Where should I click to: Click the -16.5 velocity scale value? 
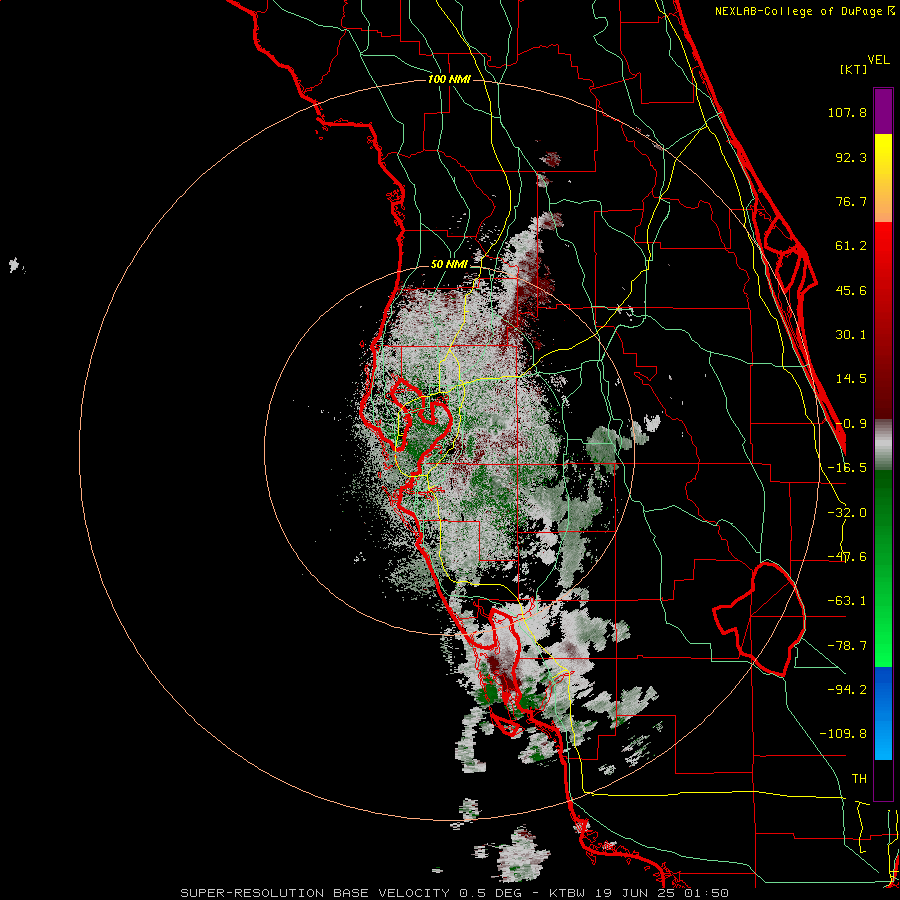tap(847, 468)
